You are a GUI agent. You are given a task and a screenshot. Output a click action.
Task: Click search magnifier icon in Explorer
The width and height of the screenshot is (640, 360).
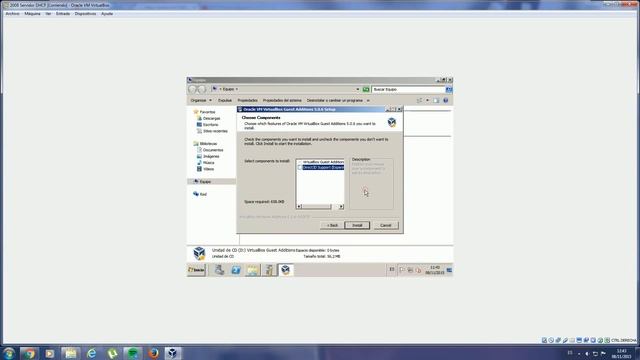coord(449,89)
